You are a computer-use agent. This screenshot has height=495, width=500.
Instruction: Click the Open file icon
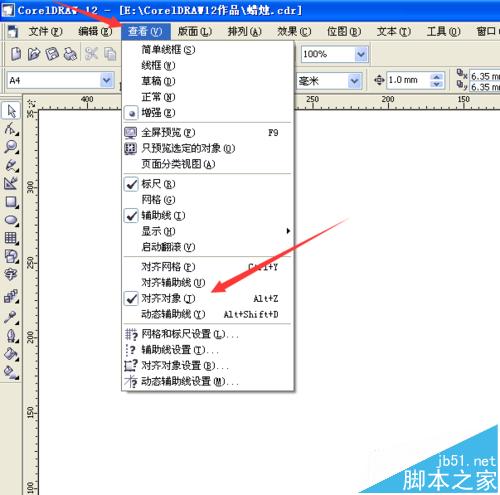(x=34, y=54)
